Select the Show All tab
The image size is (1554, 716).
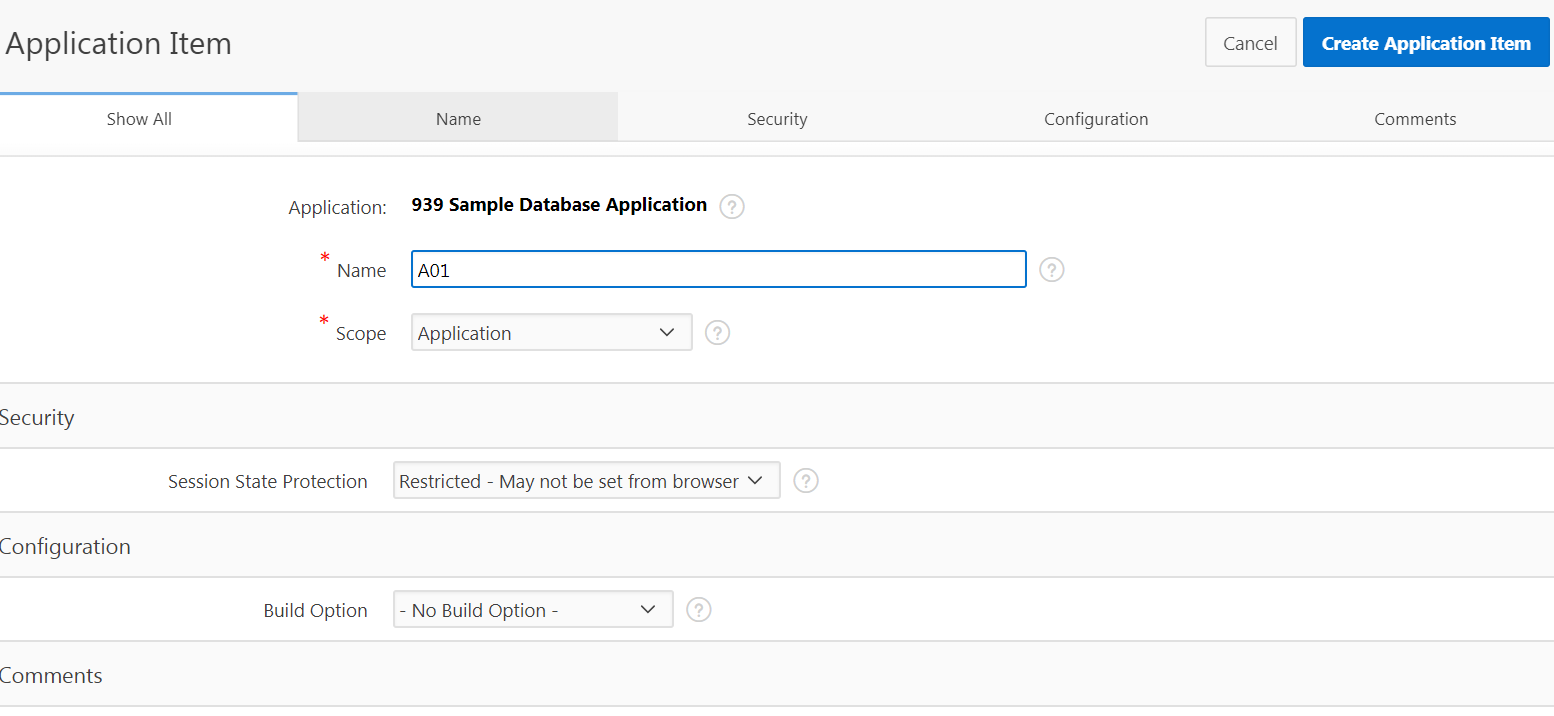tap(138, 118)
